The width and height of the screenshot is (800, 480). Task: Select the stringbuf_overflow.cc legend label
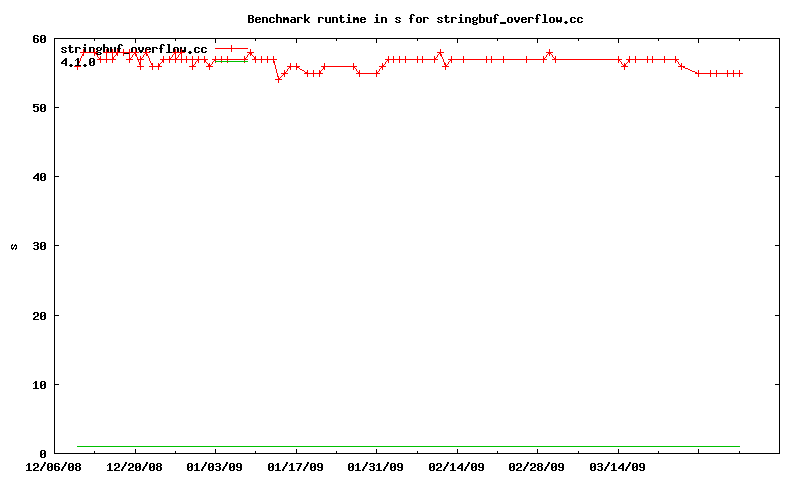pyautogui.click(x=134, y=49)
